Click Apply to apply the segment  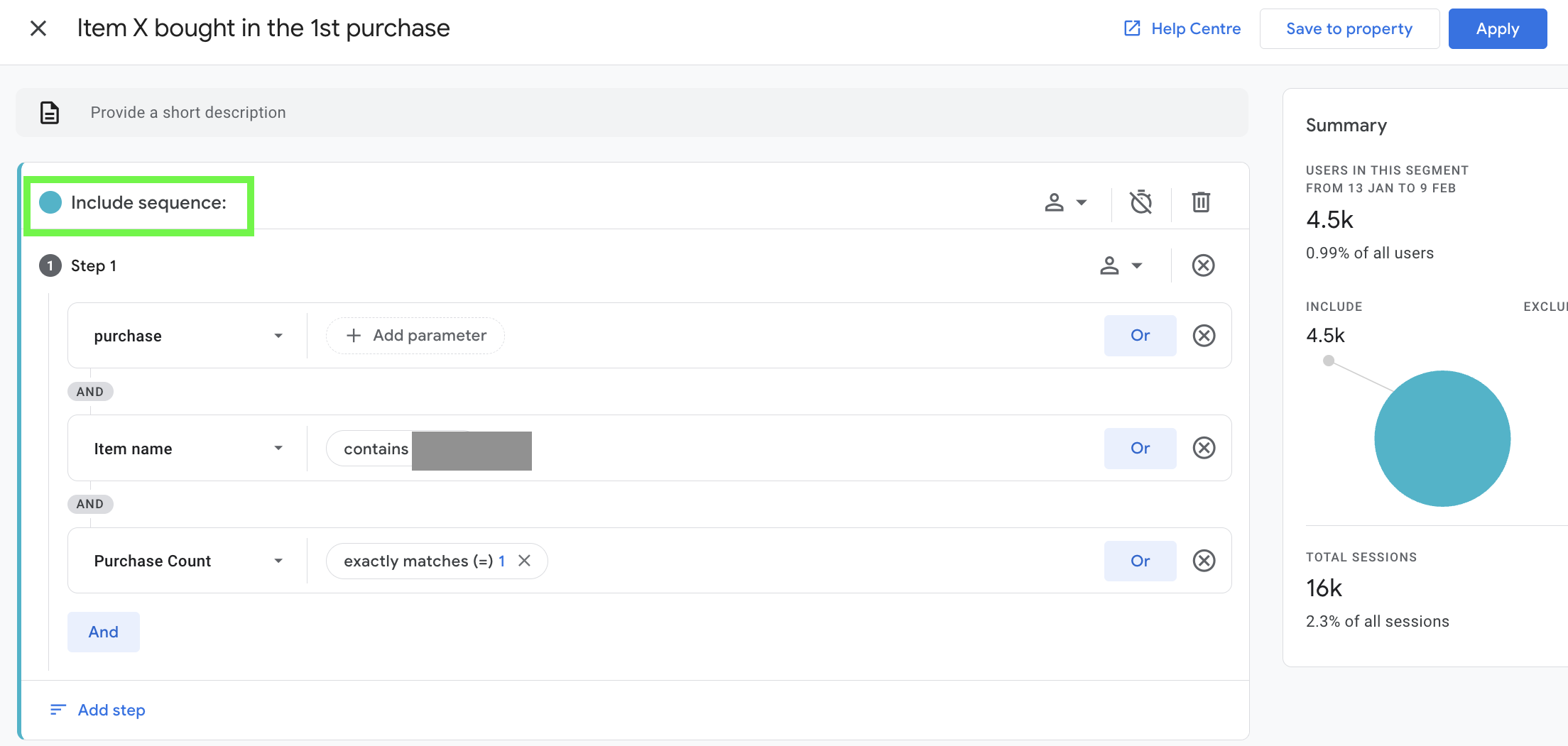pyautogui.click(x=1497, y=29)
